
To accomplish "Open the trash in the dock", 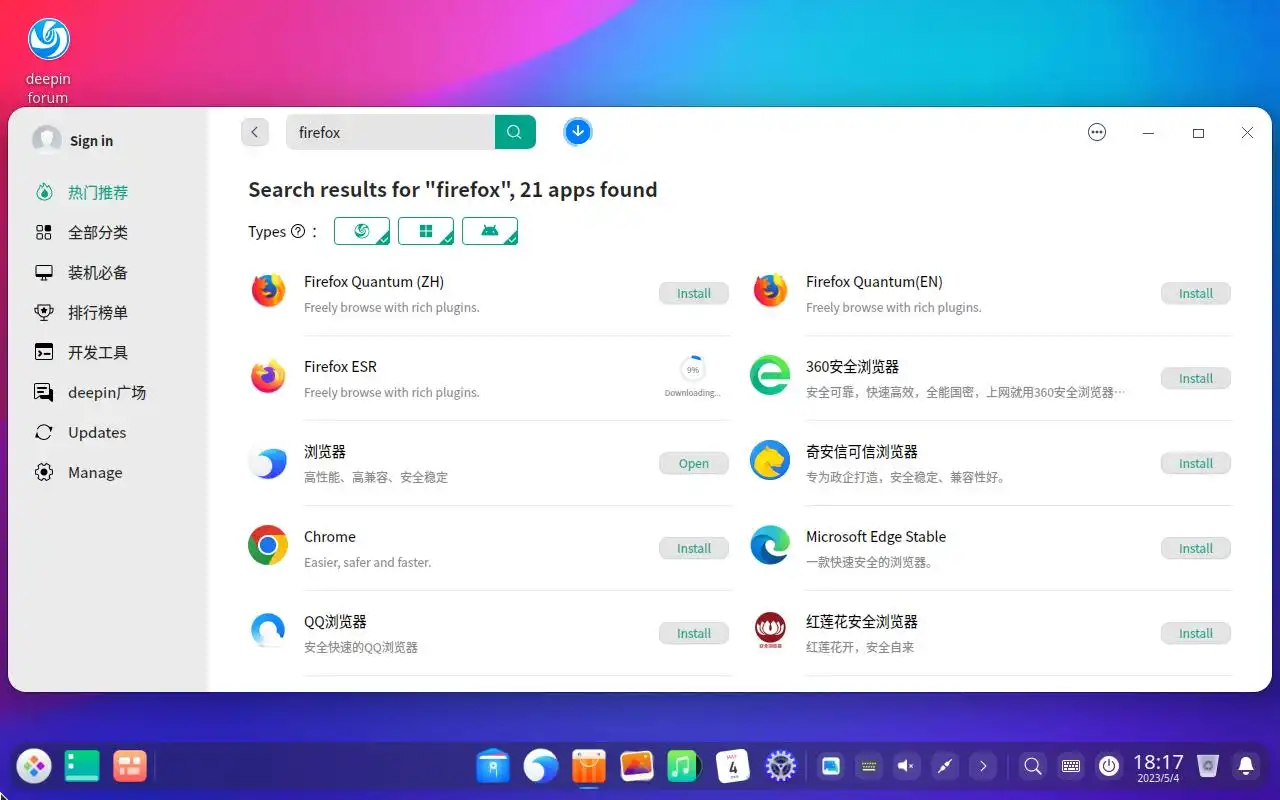I will tap(1208, 766).
